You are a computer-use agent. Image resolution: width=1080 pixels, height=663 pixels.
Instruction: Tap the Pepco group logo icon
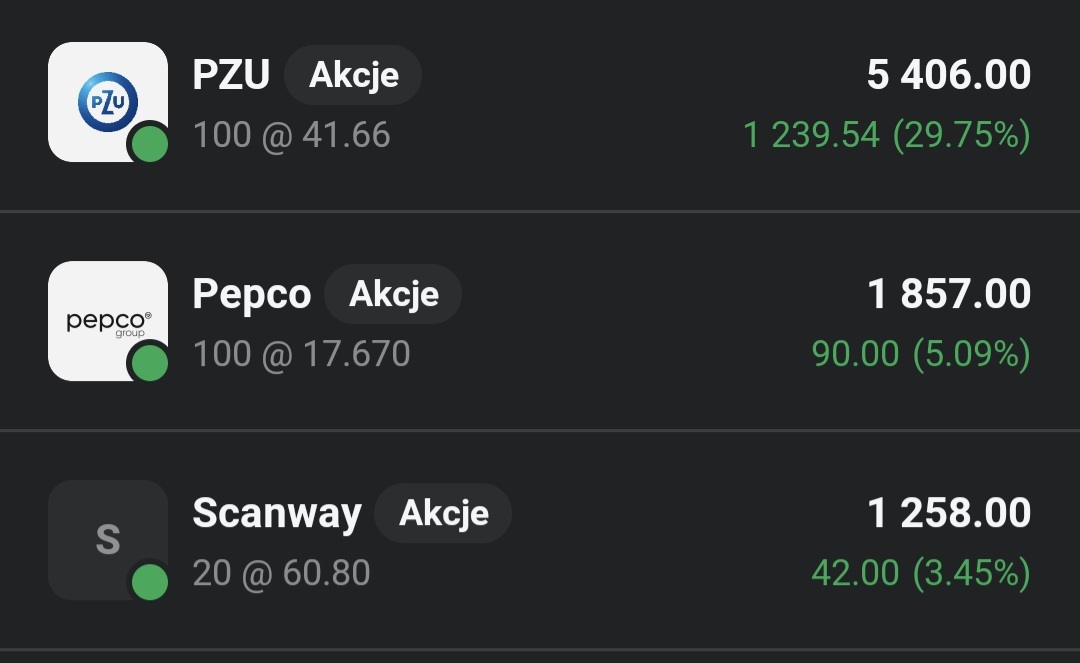pyautogui.click(x=107, y=320)
